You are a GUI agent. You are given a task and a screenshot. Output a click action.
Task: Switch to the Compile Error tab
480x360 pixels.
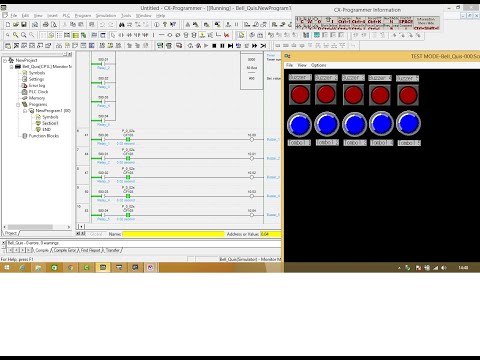pos(65,250)
